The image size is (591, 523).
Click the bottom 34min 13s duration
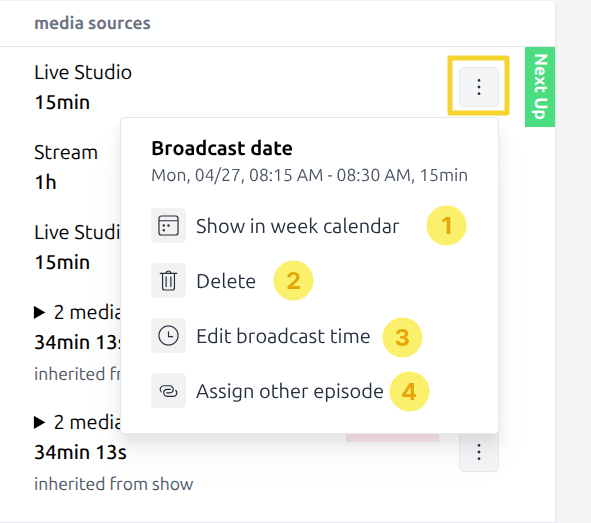tap(80, 452)
